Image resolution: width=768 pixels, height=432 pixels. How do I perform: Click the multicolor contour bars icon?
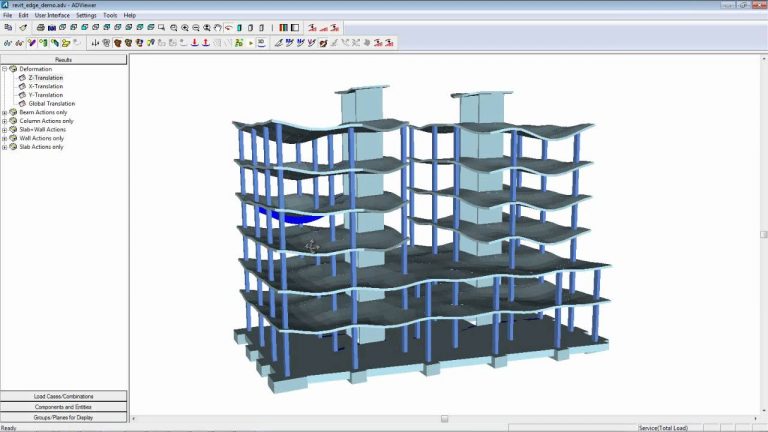[x=283, y=28]
